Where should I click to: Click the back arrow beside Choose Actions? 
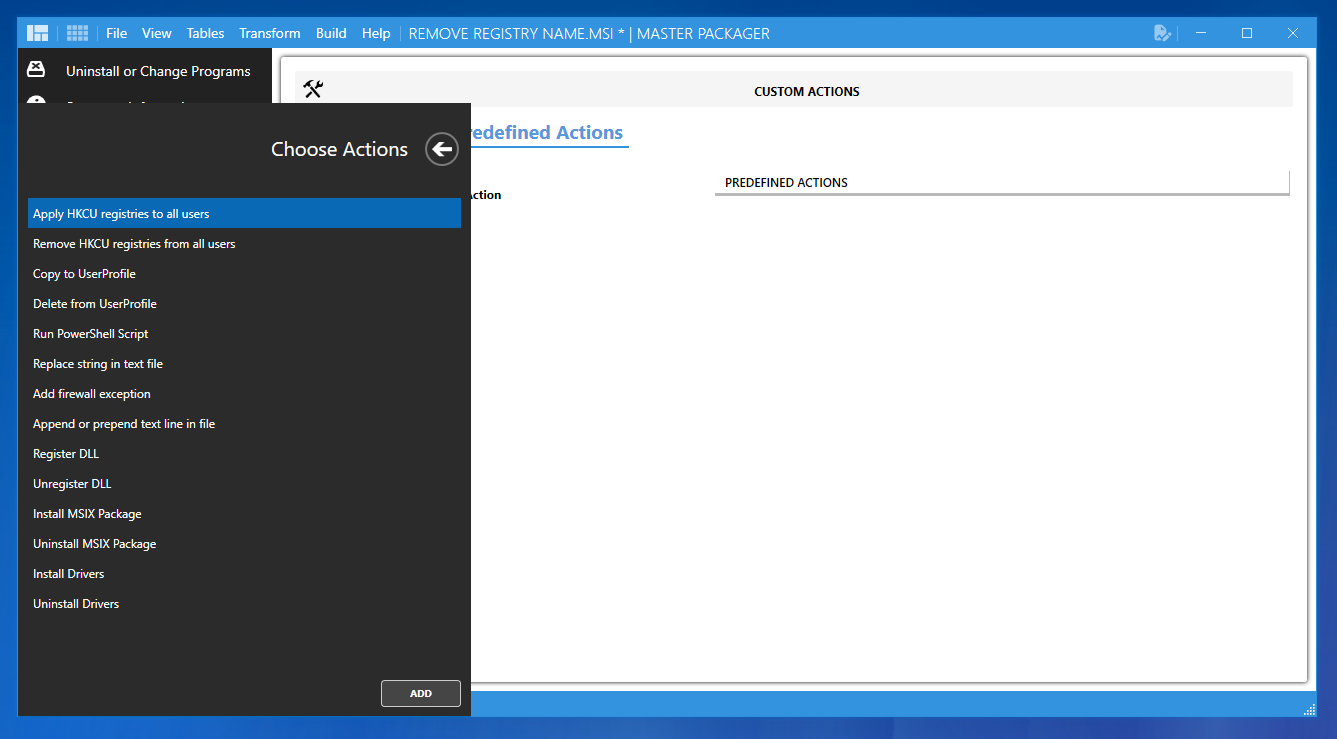tap(442, 149)
